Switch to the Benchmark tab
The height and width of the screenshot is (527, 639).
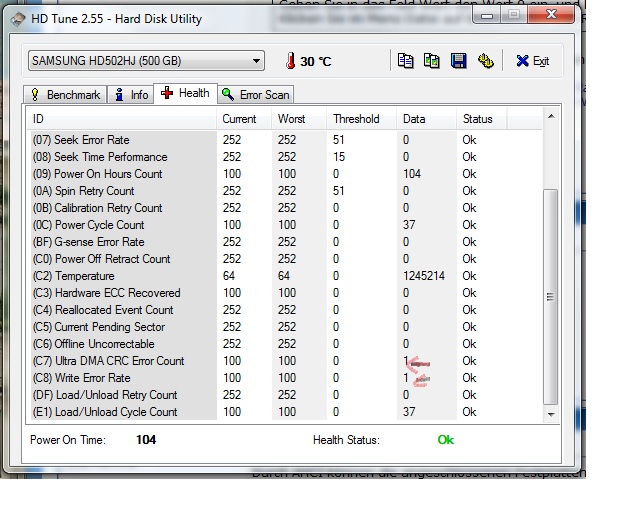(65, 95)
